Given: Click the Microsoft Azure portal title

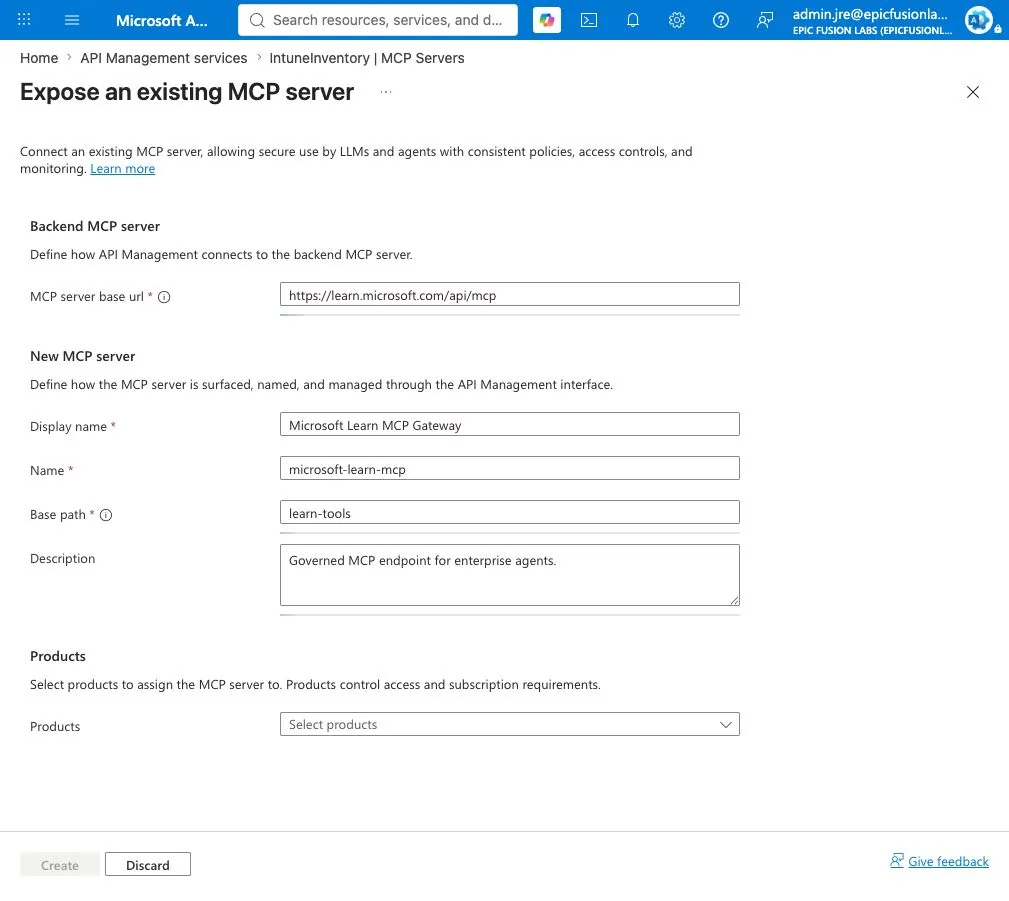Looking at the screenshot, I should coord(162,21).
